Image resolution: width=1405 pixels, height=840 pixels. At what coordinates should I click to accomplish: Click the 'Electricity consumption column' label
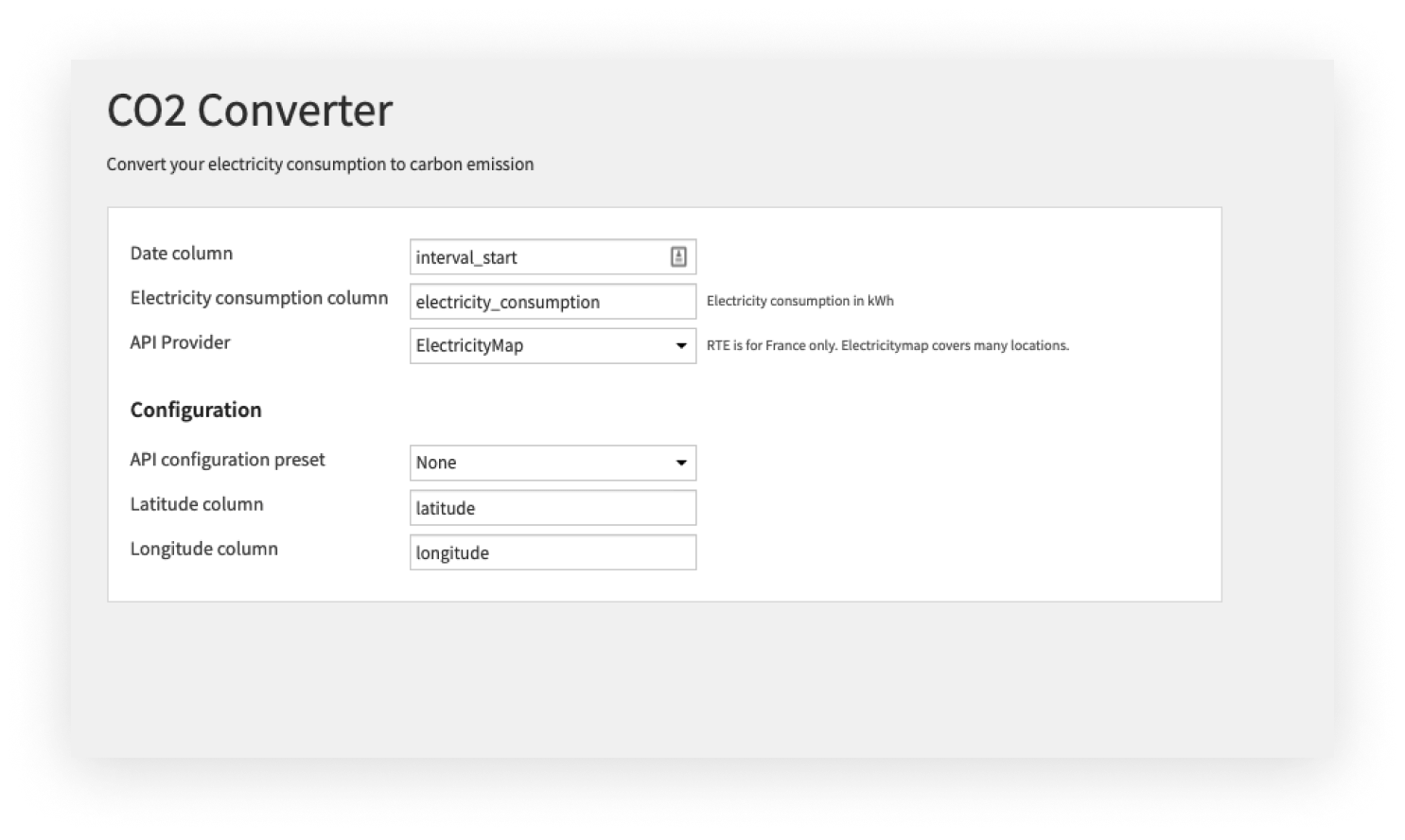coord(259,298)
